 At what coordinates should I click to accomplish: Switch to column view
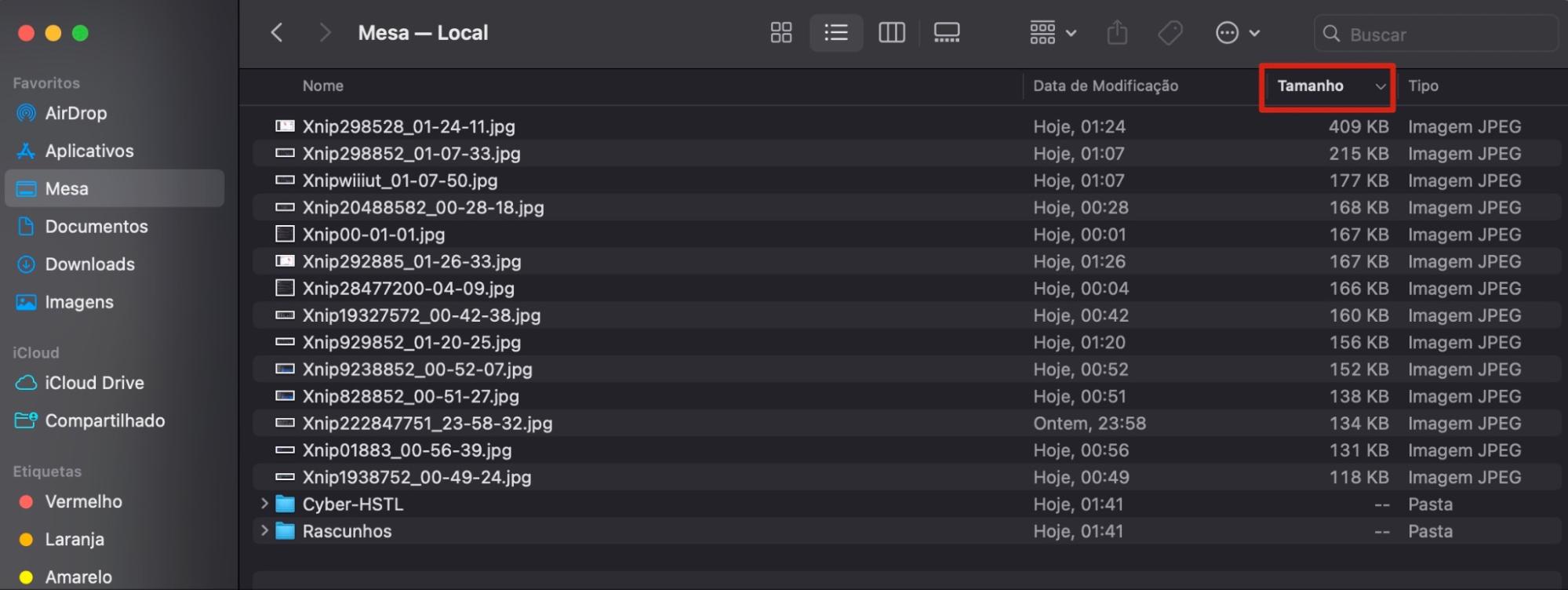click(892, 33)
